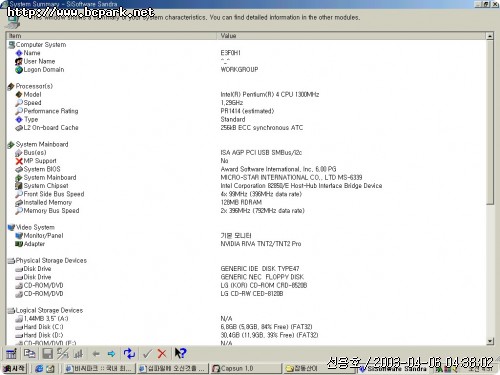500x375 pixels.
Task: Click the System Chipset row icon
Action: tap(19, 186)
